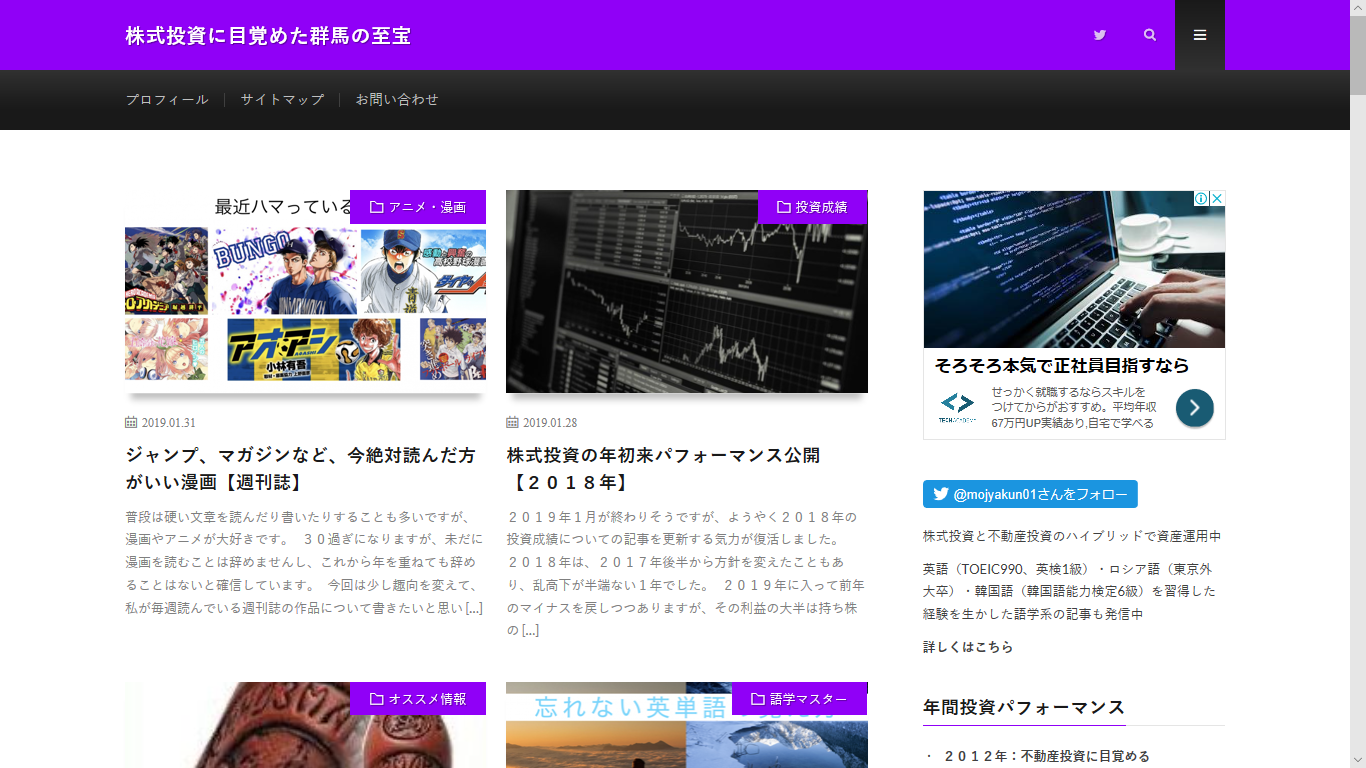
Task: Open the hamburger menu icon
Action: 1200,35
